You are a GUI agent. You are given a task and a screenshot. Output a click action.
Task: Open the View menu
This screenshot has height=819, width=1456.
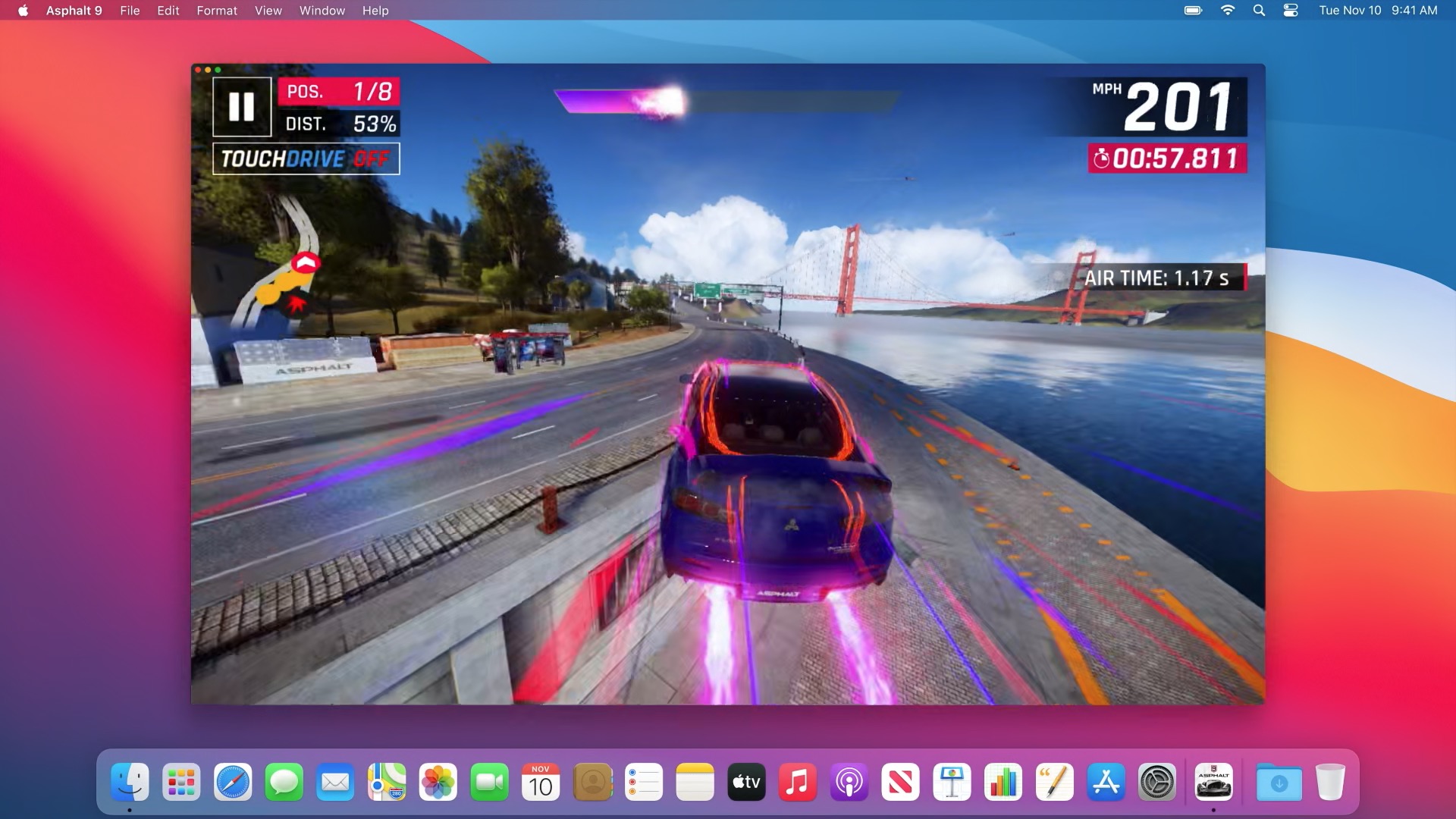click(x=268, y=11)
